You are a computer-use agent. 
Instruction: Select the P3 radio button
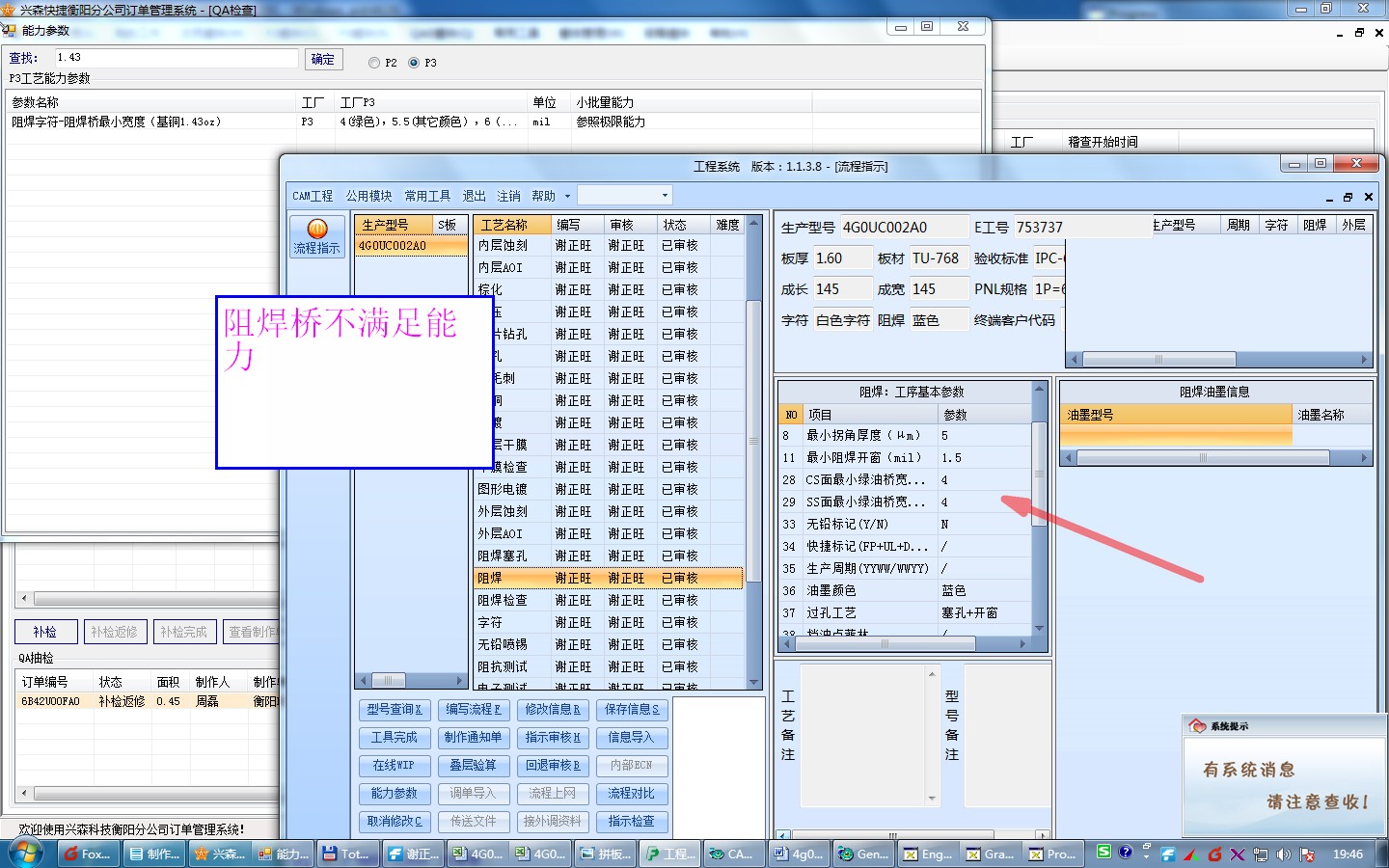click(414, 63)
